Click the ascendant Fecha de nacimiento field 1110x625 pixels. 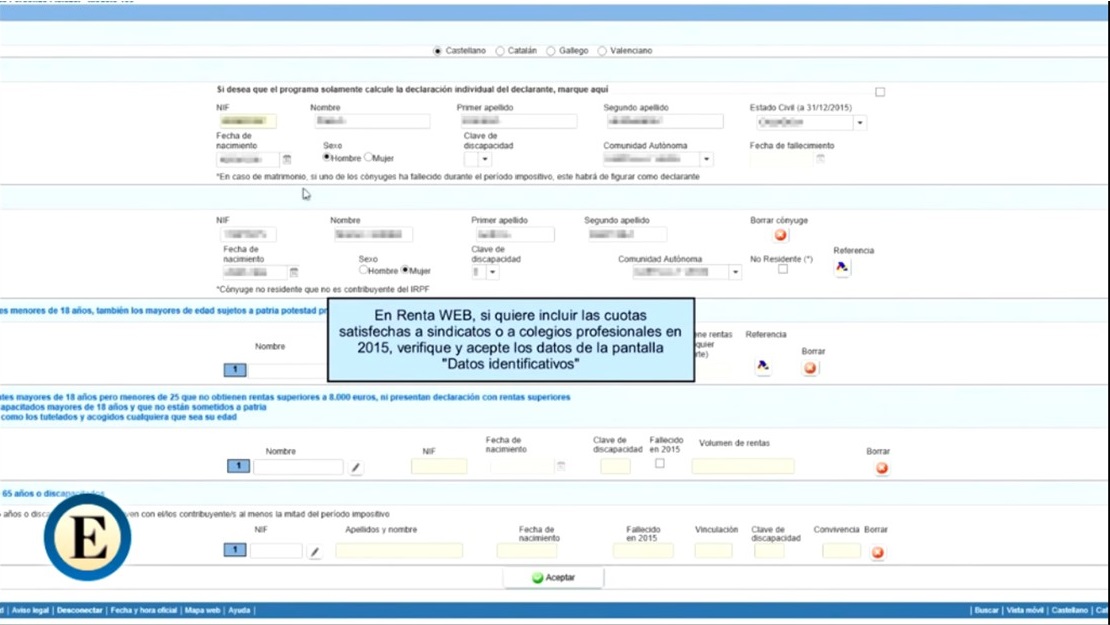(x=527, y=551)
